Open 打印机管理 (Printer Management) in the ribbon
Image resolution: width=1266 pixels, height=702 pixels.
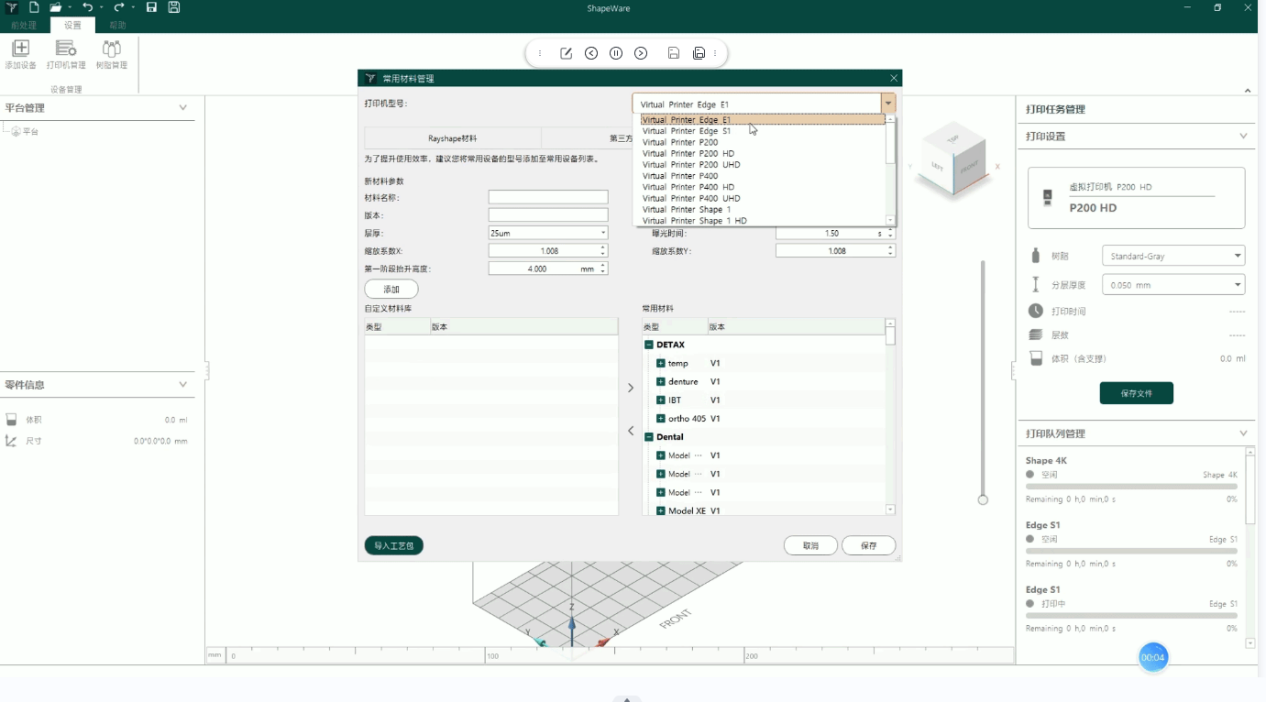tap(66, 55)
